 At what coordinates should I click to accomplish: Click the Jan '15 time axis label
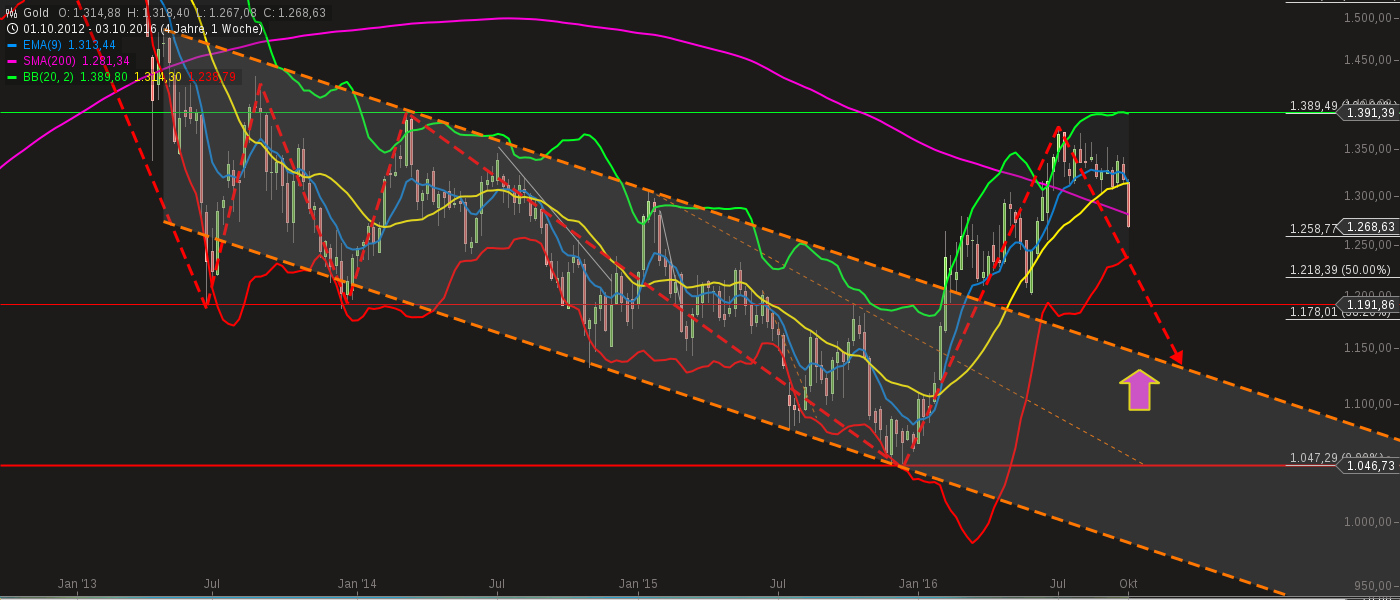[x=638, y=583]
